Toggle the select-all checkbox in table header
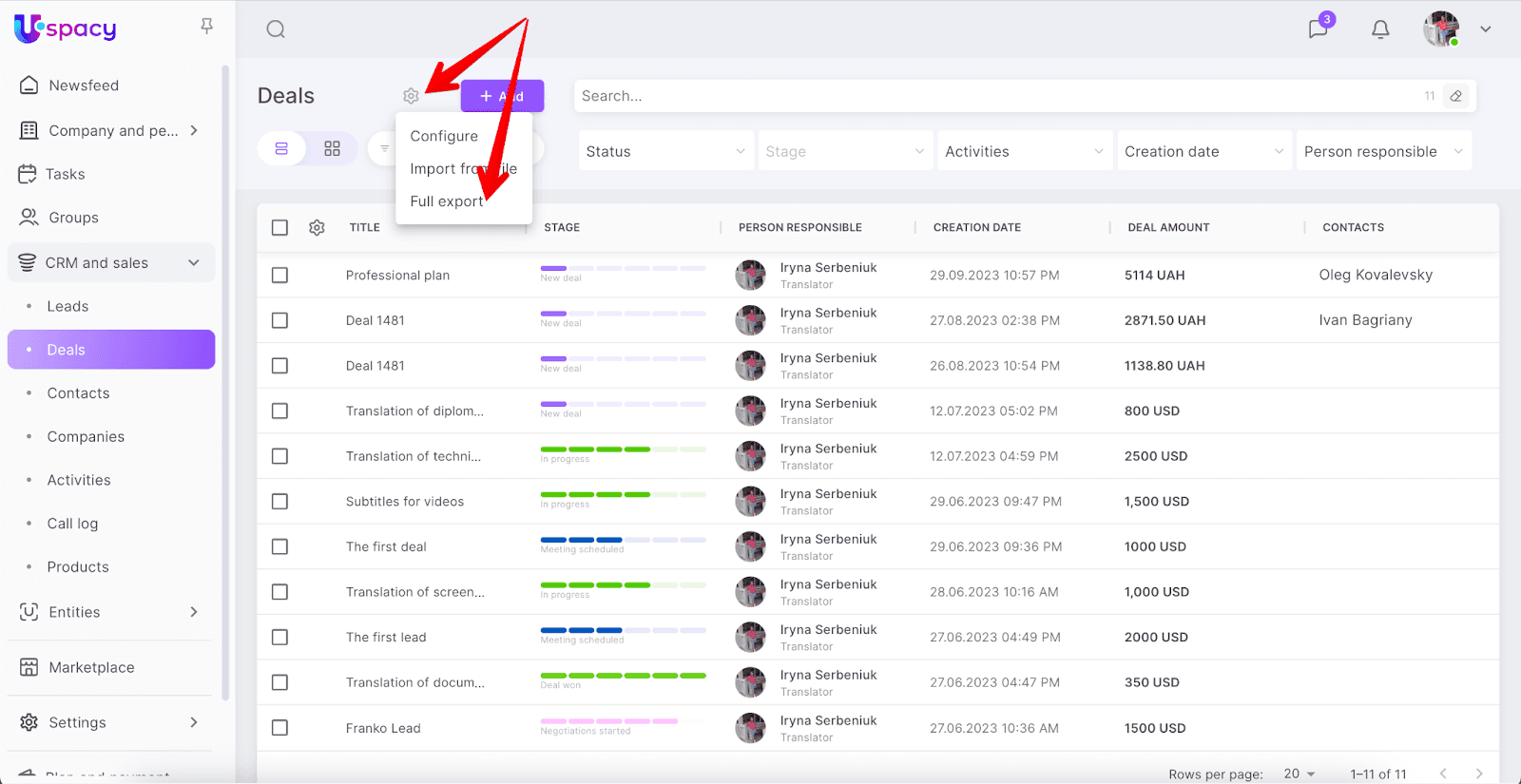1521x784 pixels. tap(279, 228)
